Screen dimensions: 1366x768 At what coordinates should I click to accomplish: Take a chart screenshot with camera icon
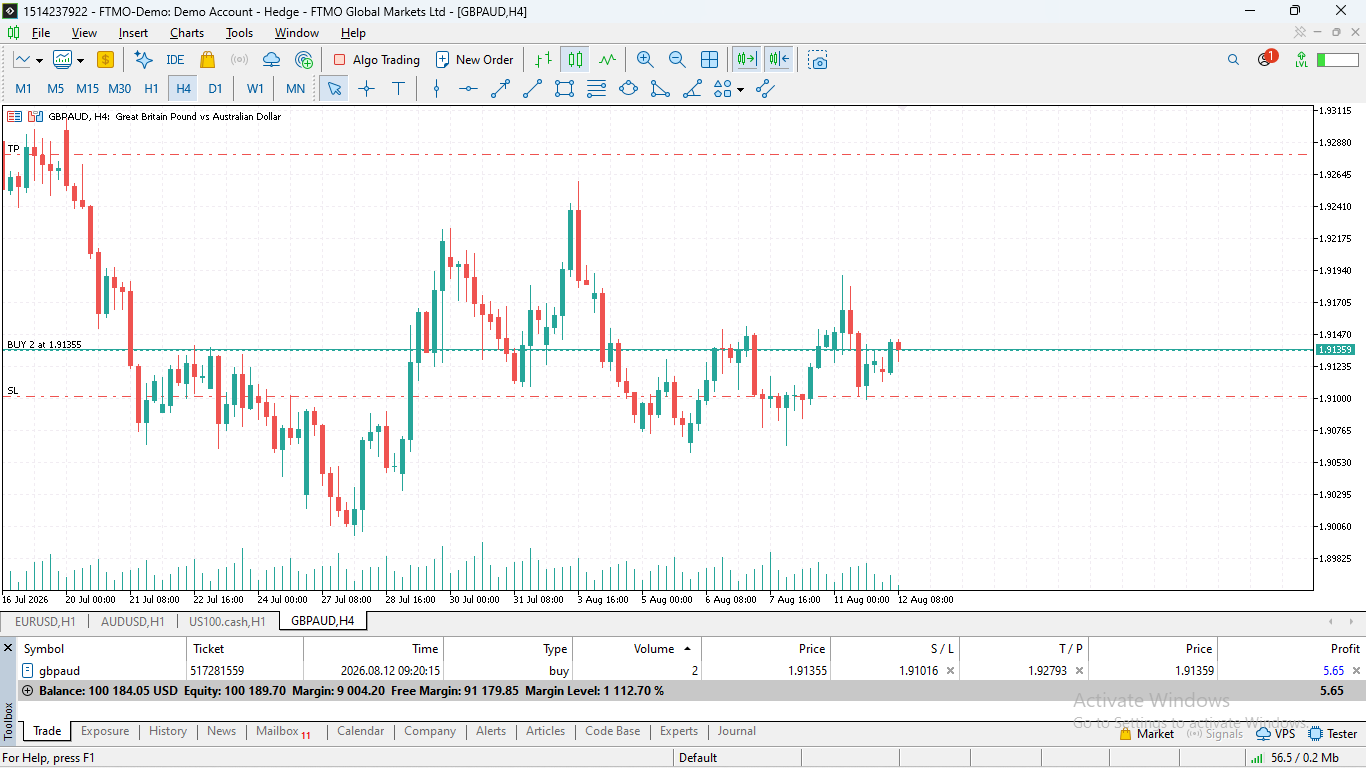click(818, 60)
